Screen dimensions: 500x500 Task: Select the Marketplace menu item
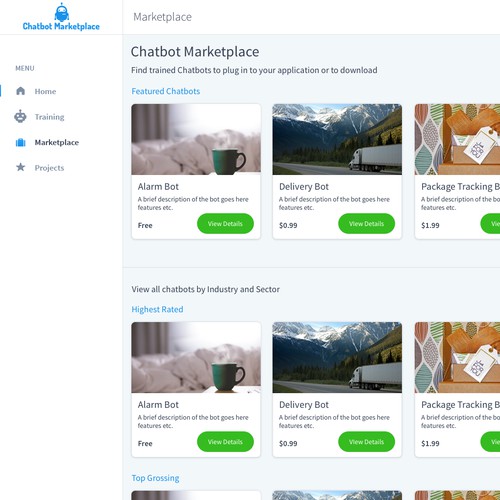click(57, 143)
